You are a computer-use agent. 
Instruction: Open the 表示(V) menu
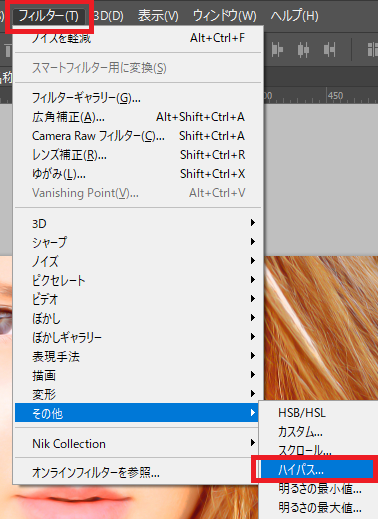(x=158, y=16)
